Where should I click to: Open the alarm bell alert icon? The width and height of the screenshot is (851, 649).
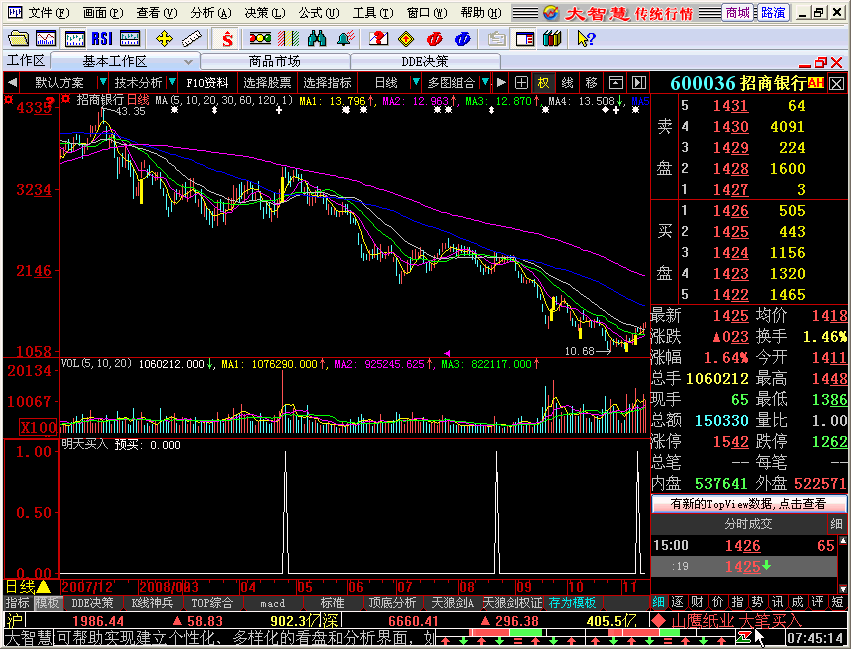pyautogui.click(x=346, y=39)
